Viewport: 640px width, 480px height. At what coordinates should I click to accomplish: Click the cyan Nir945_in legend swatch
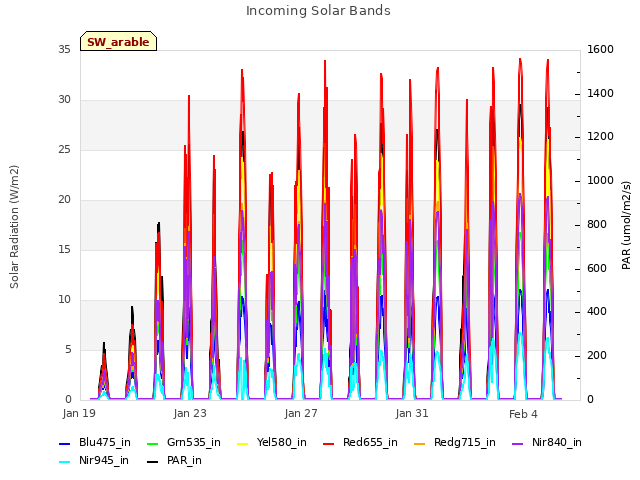(65, 462)
